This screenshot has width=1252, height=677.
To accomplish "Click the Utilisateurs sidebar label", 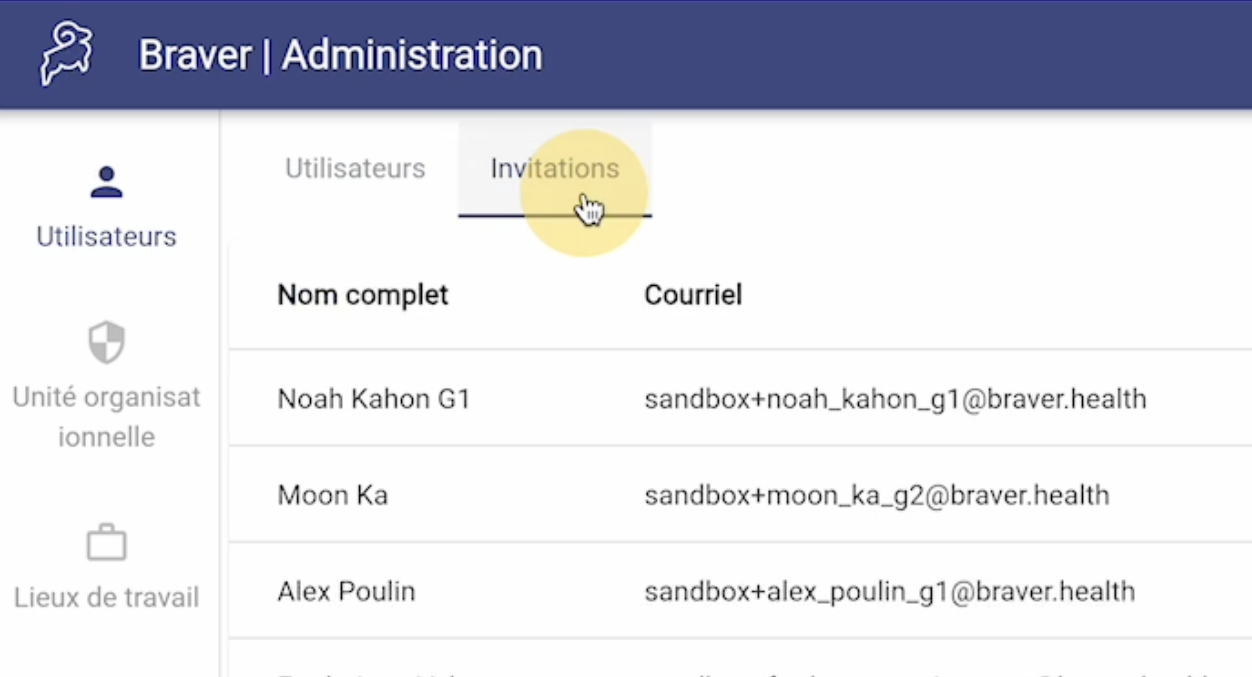I will (x=106, y=237).
